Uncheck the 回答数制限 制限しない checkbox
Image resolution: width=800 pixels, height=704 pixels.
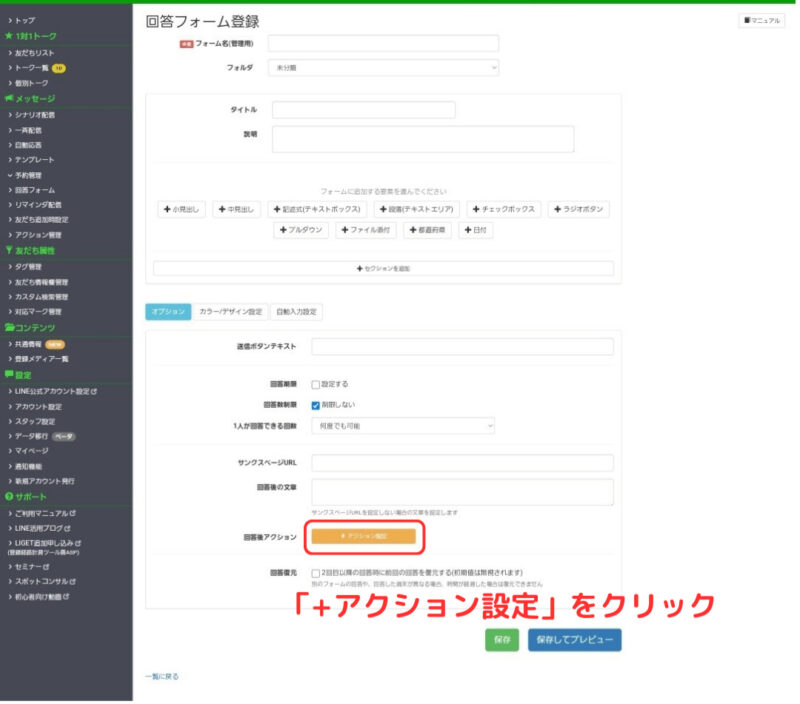tap(316, 407)
